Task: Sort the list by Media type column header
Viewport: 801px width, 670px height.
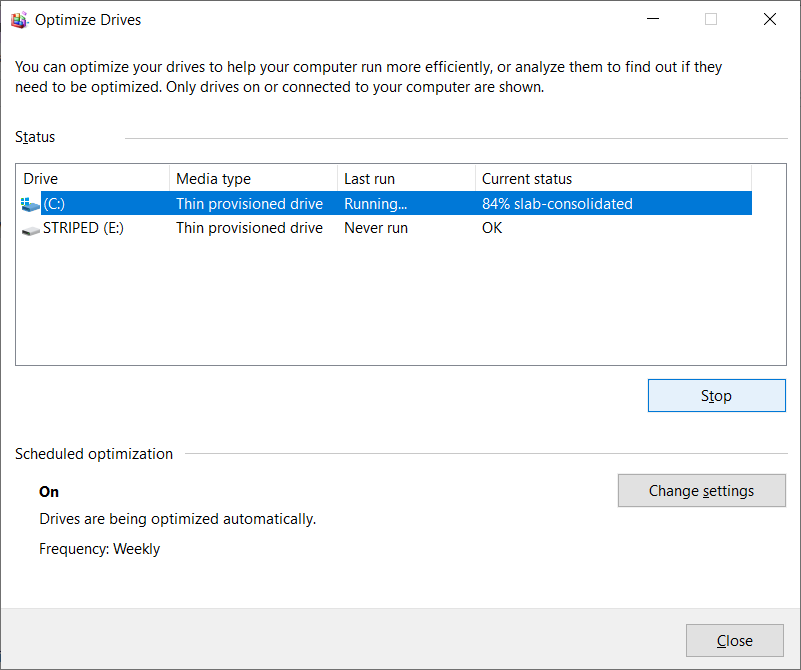Action: tap(253, 179)
